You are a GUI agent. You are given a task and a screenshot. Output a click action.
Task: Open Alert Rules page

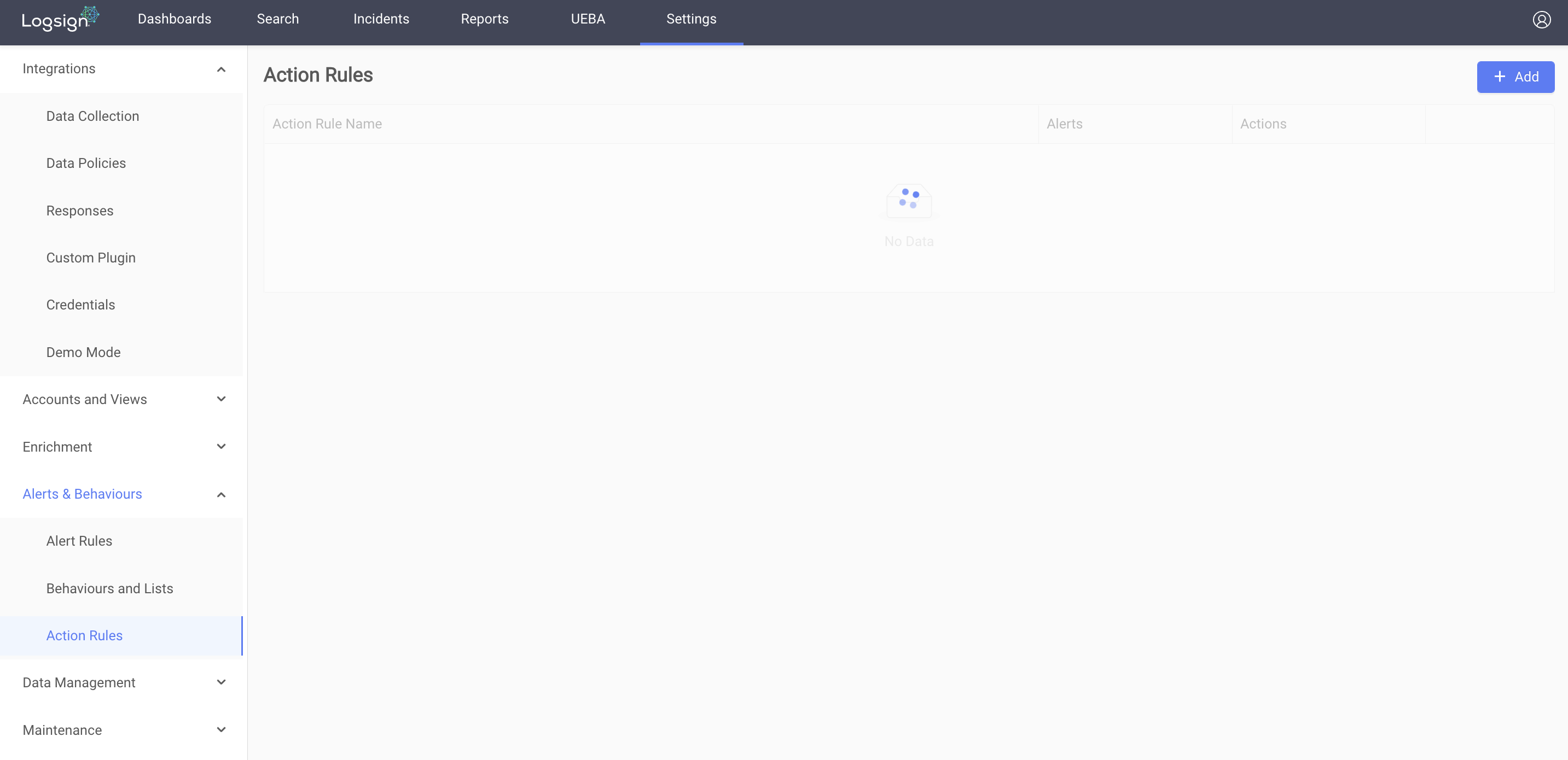tap(79, 541)
